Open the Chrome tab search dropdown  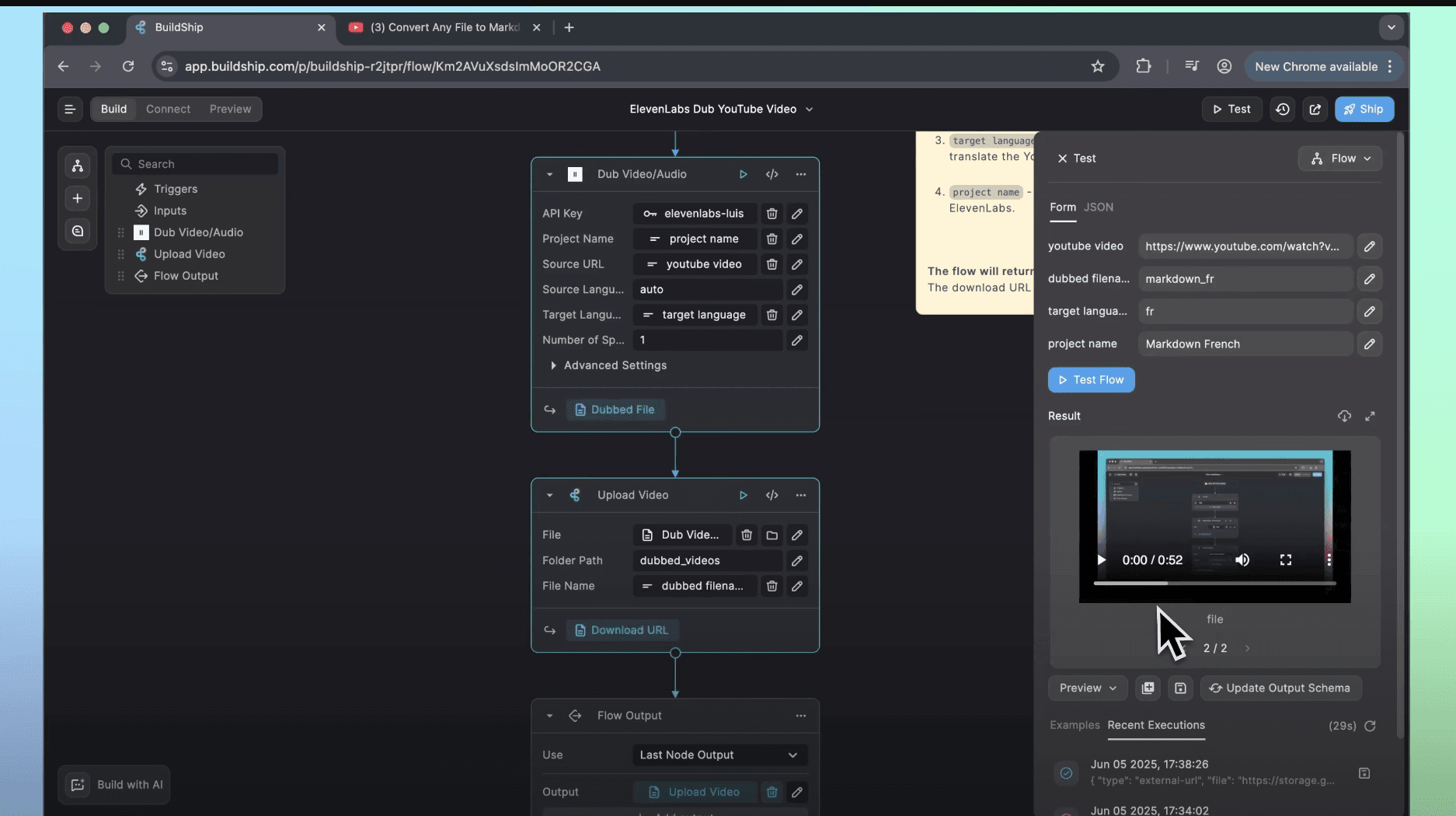tap(1391, 27)
